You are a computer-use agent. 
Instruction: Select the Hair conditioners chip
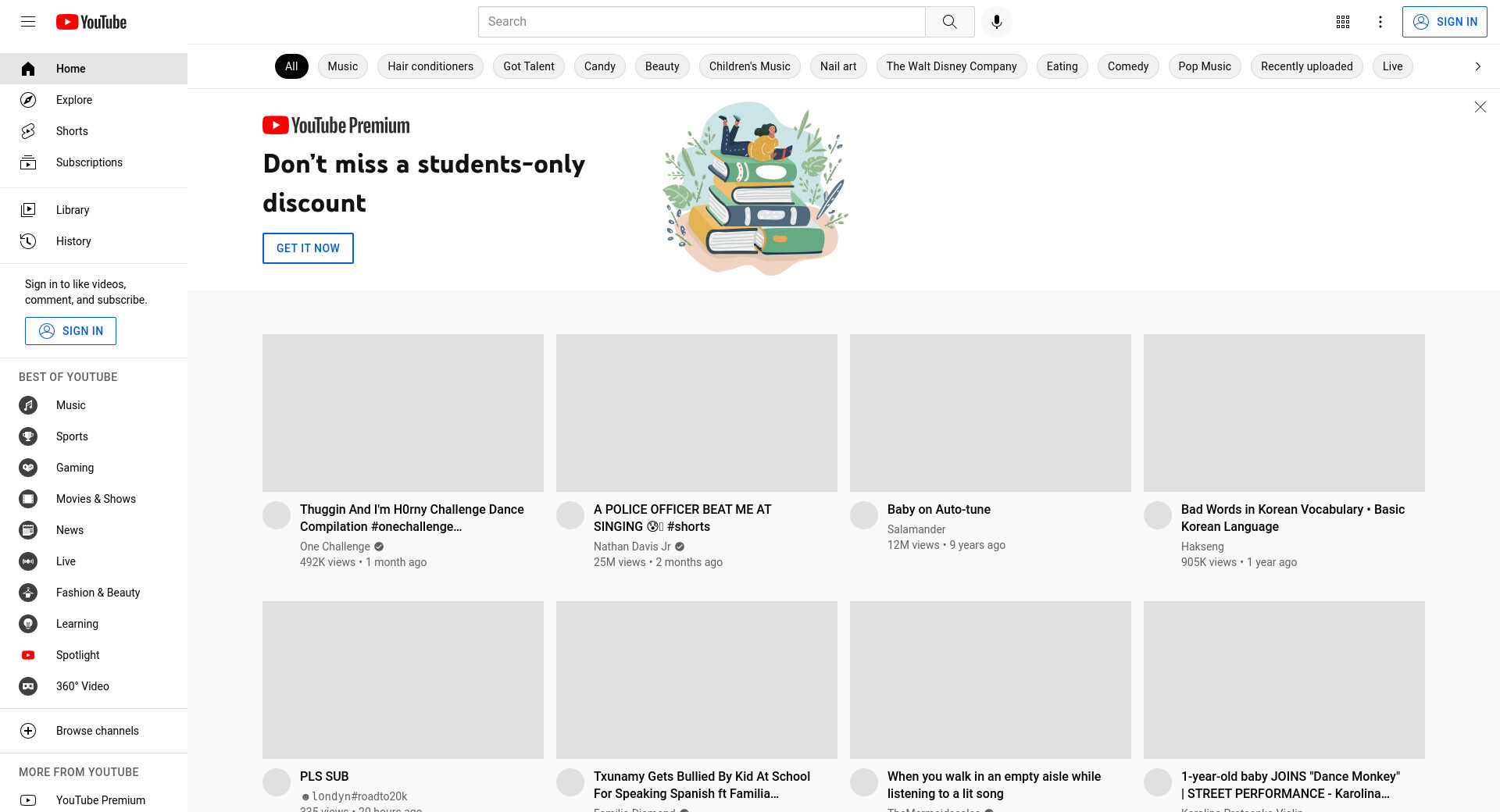[x=430, y=66]
